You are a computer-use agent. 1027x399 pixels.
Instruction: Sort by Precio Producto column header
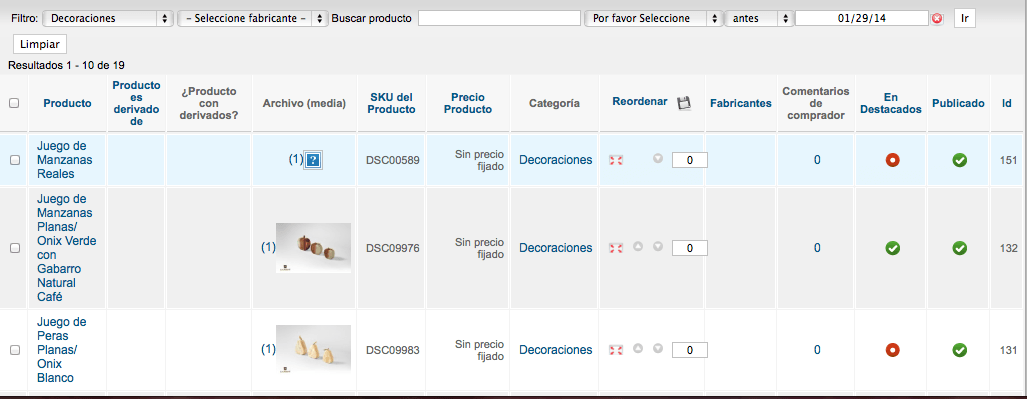pos(468,103)
